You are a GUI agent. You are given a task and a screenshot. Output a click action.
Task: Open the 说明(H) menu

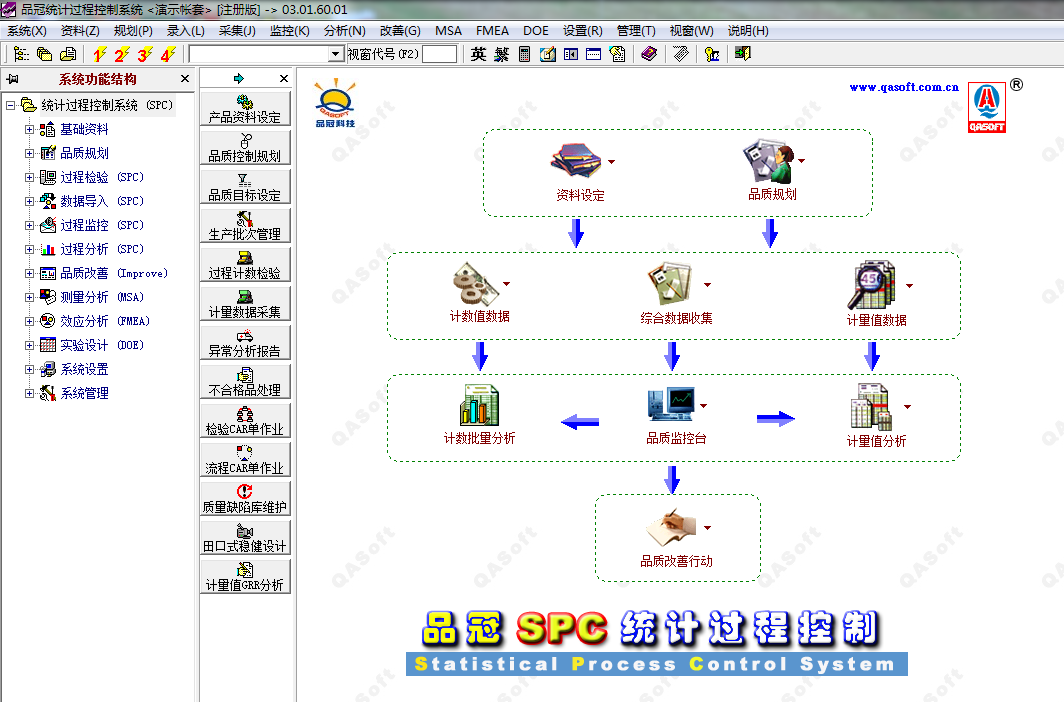tap(748, 31)
